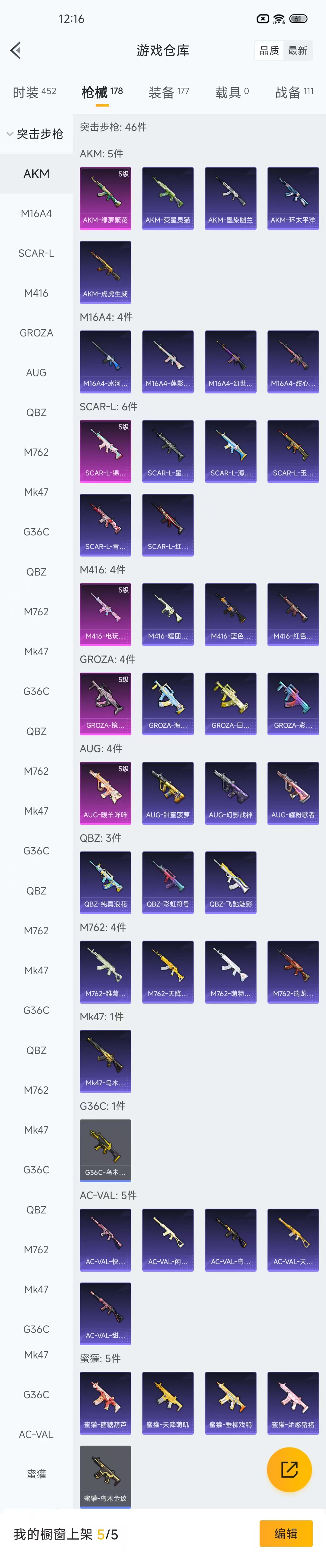
Task: Select GROZA in the sidebar list
Action: coord(37,333)
